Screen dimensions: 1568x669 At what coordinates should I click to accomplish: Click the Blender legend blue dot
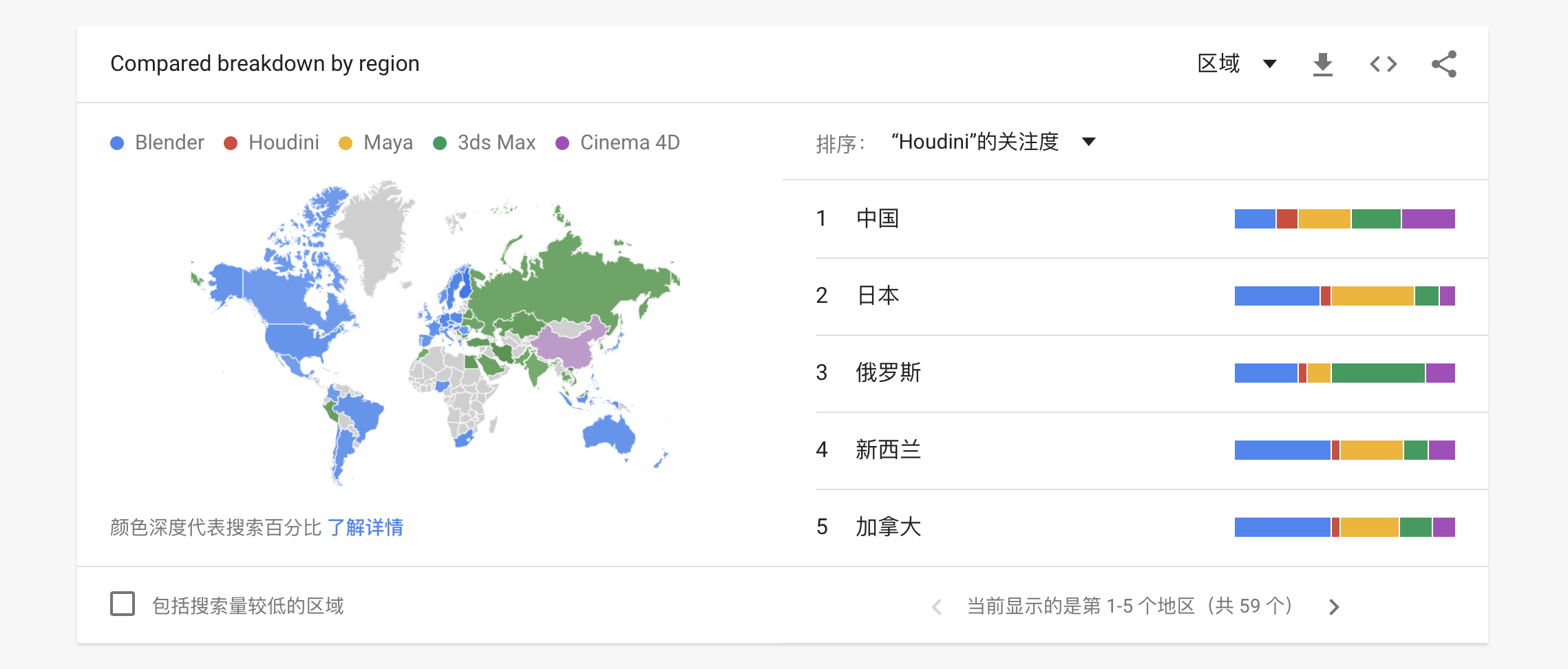[x=117, y=143]
